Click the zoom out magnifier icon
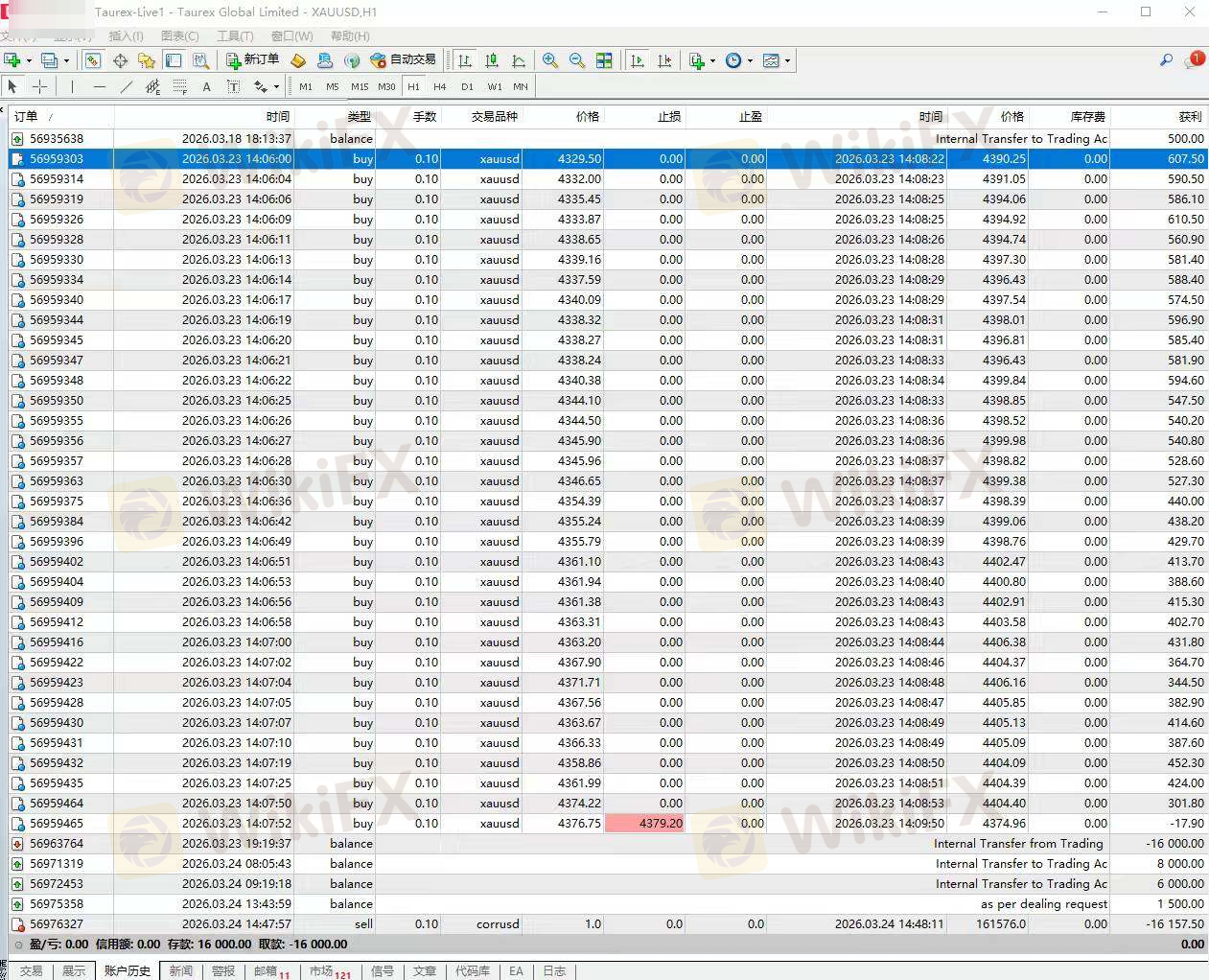1209x980 pixels. [577, 60]
